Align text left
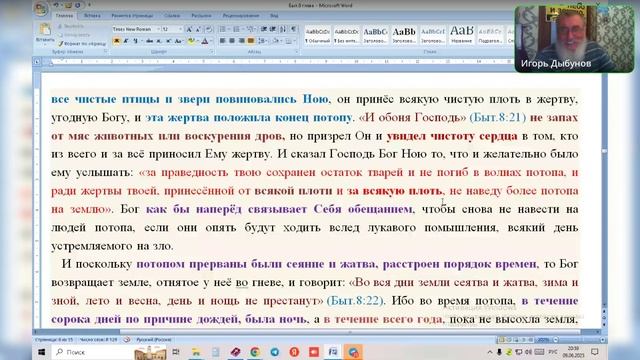The image size is (640, 360). 222,41
